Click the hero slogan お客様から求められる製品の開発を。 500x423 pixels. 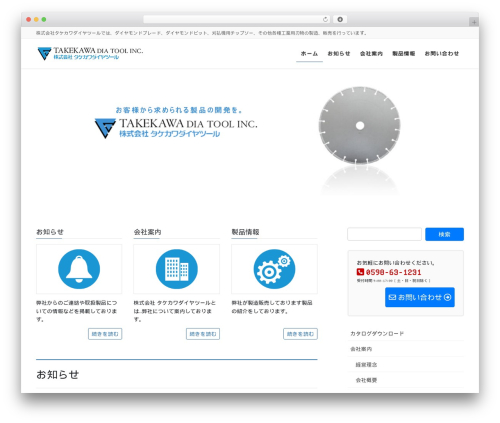point(179,110)
